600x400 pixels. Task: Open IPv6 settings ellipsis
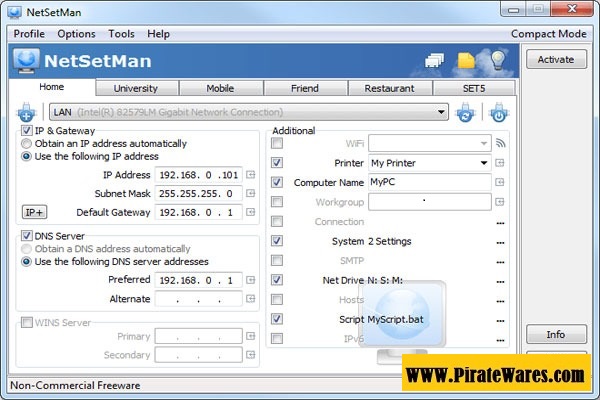click(x=500, y=340)
